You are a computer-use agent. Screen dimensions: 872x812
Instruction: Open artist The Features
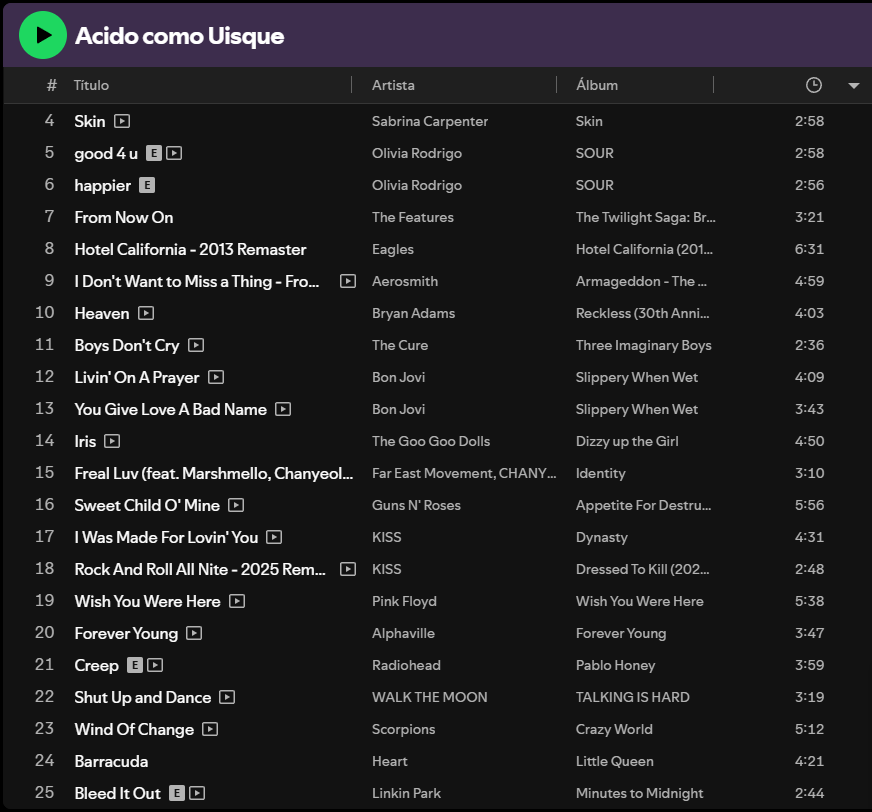tap(413, 217)
